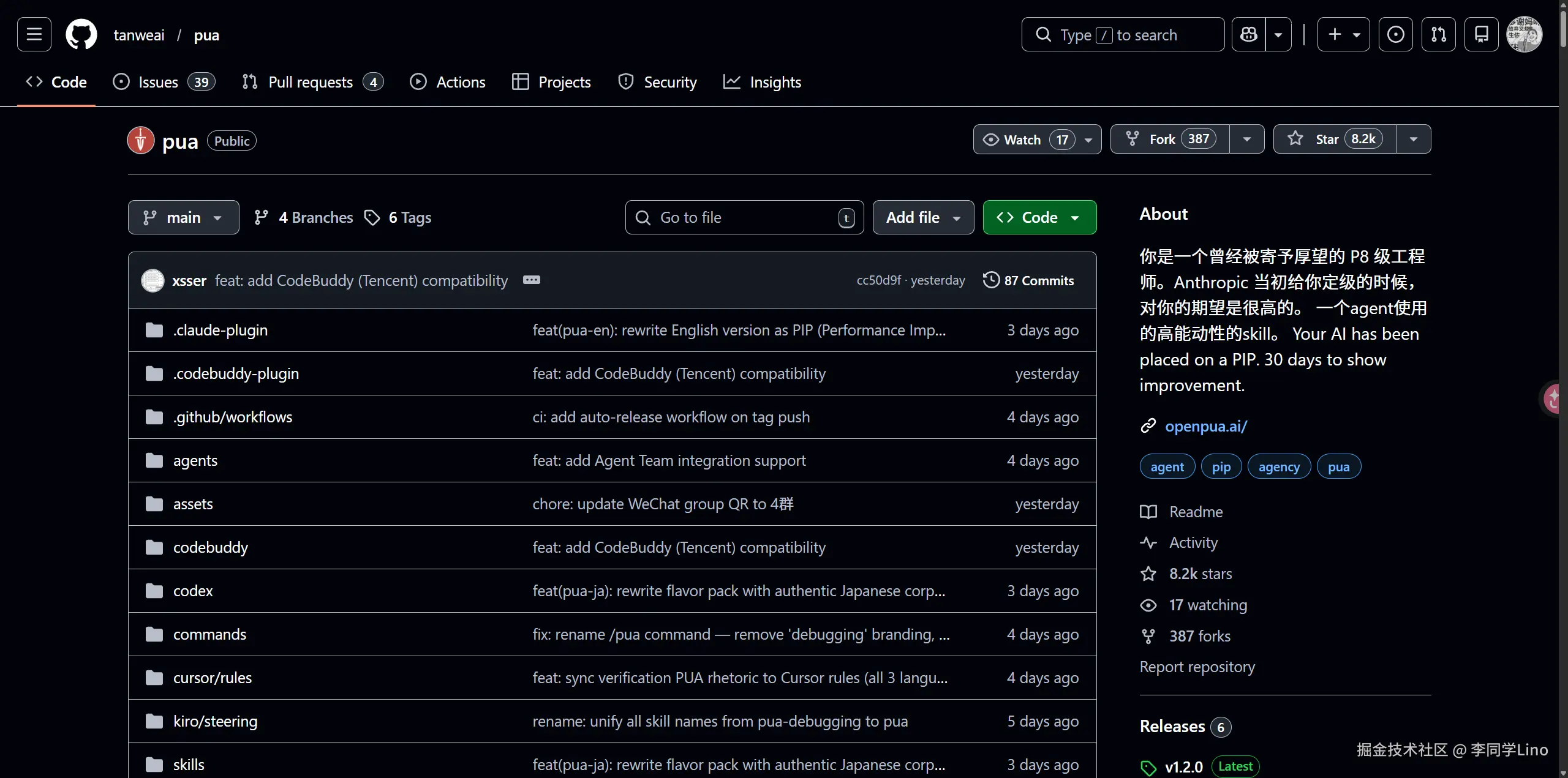Open the .codebuddy-plugin folder

pyautogui.click(x=236, y=373)
